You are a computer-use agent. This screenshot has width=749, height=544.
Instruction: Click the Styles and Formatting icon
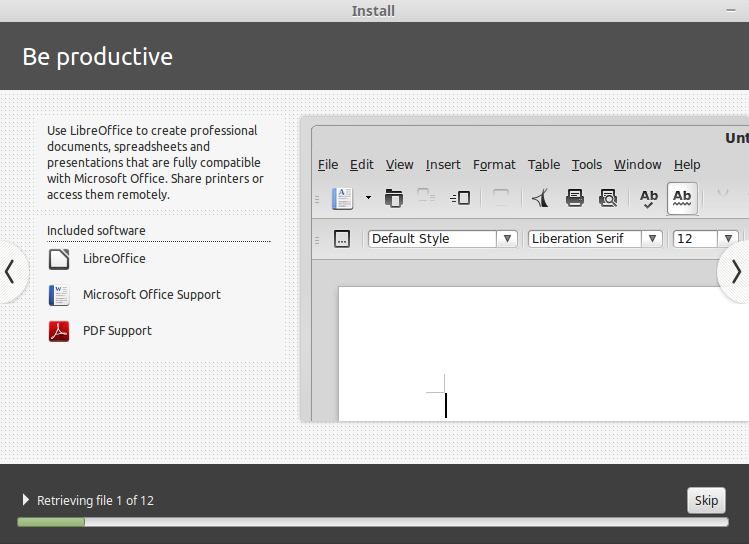[x=342, y=238]
